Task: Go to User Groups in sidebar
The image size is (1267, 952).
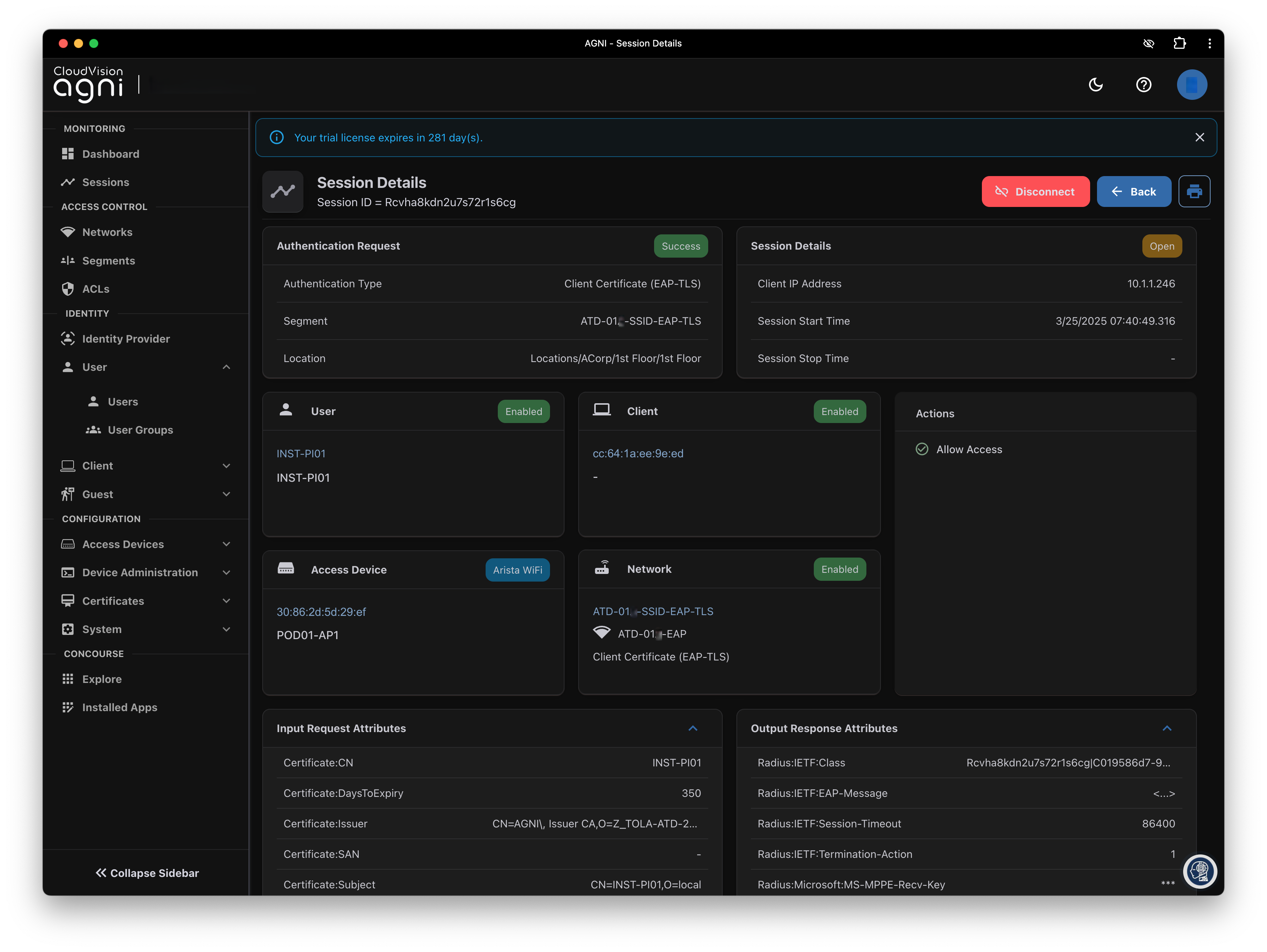Action: [x=140, y=430]
